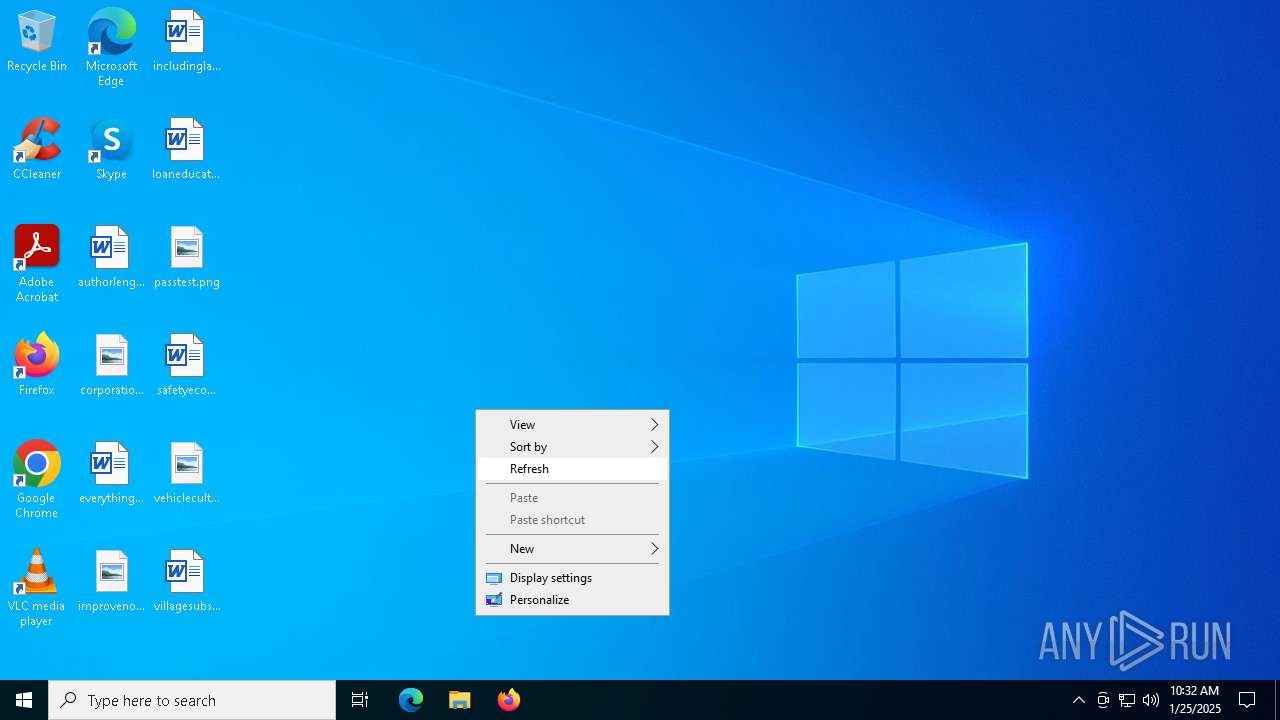Viewport: 1280px width, 720px height.
Task: Expand the Sort by submenu
Action: tap(572, 447)
